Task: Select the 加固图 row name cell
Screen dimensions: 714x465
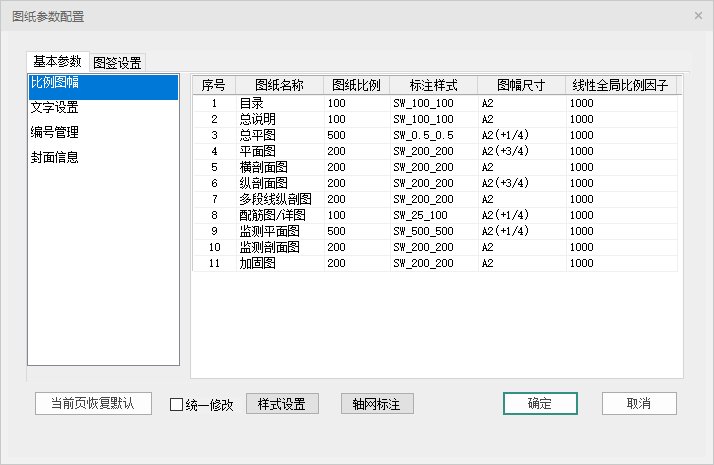Action: click(x=279, y=263)
